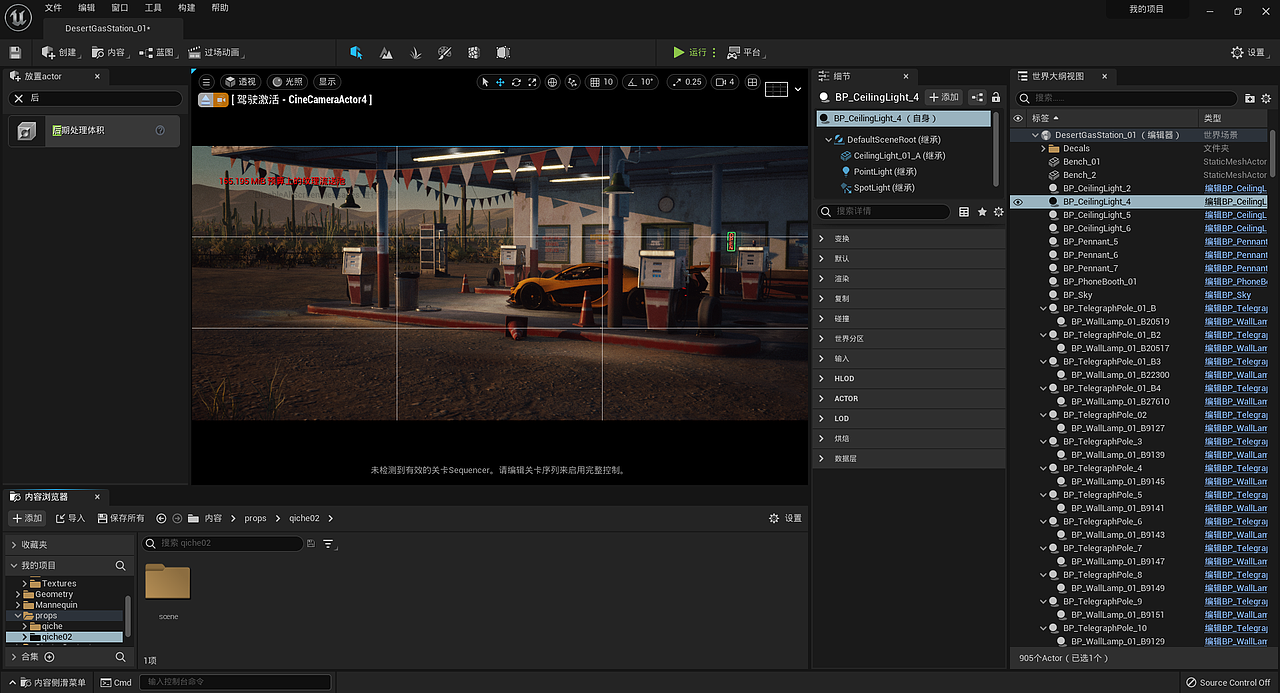
Task: Click the eye column header in outliner
Action: (1018, 118)
